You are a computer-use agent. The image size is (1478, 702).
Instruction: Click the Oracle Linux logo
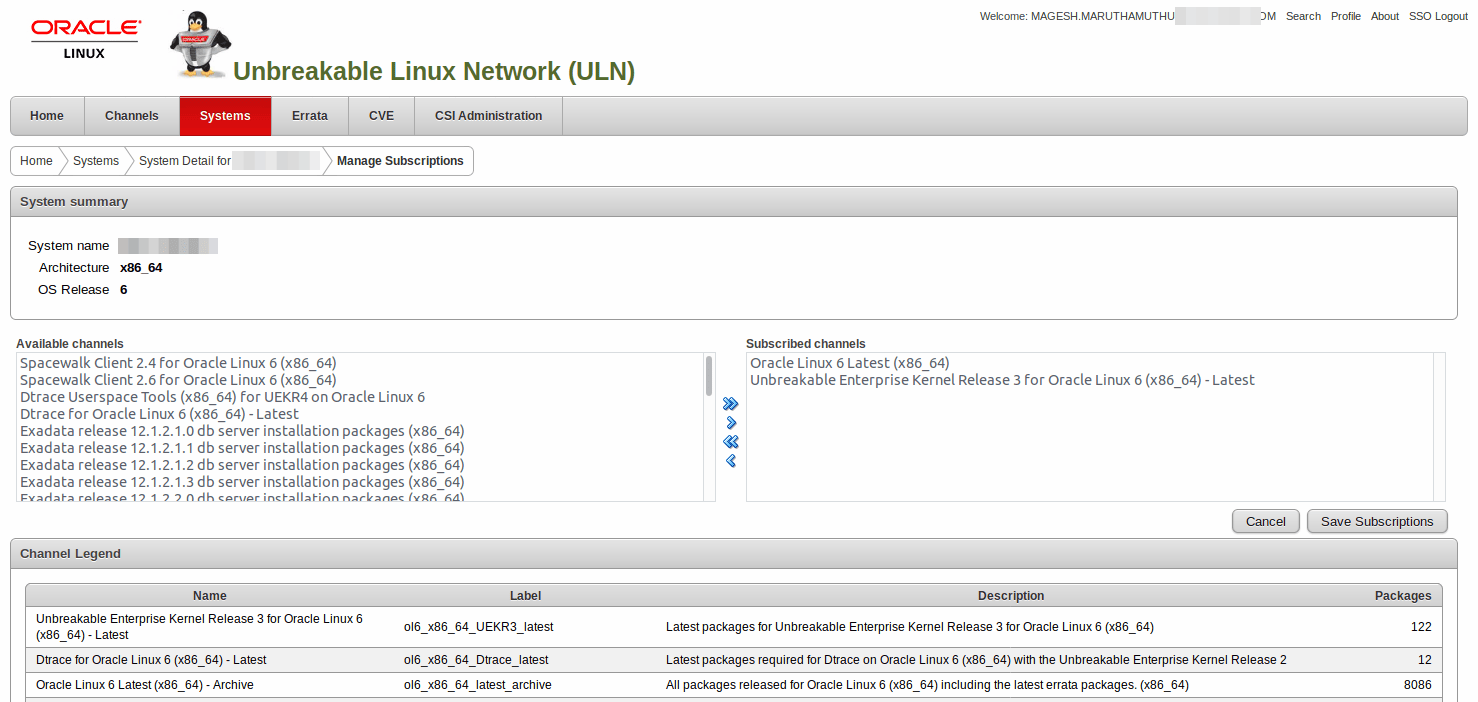(85, 39)
